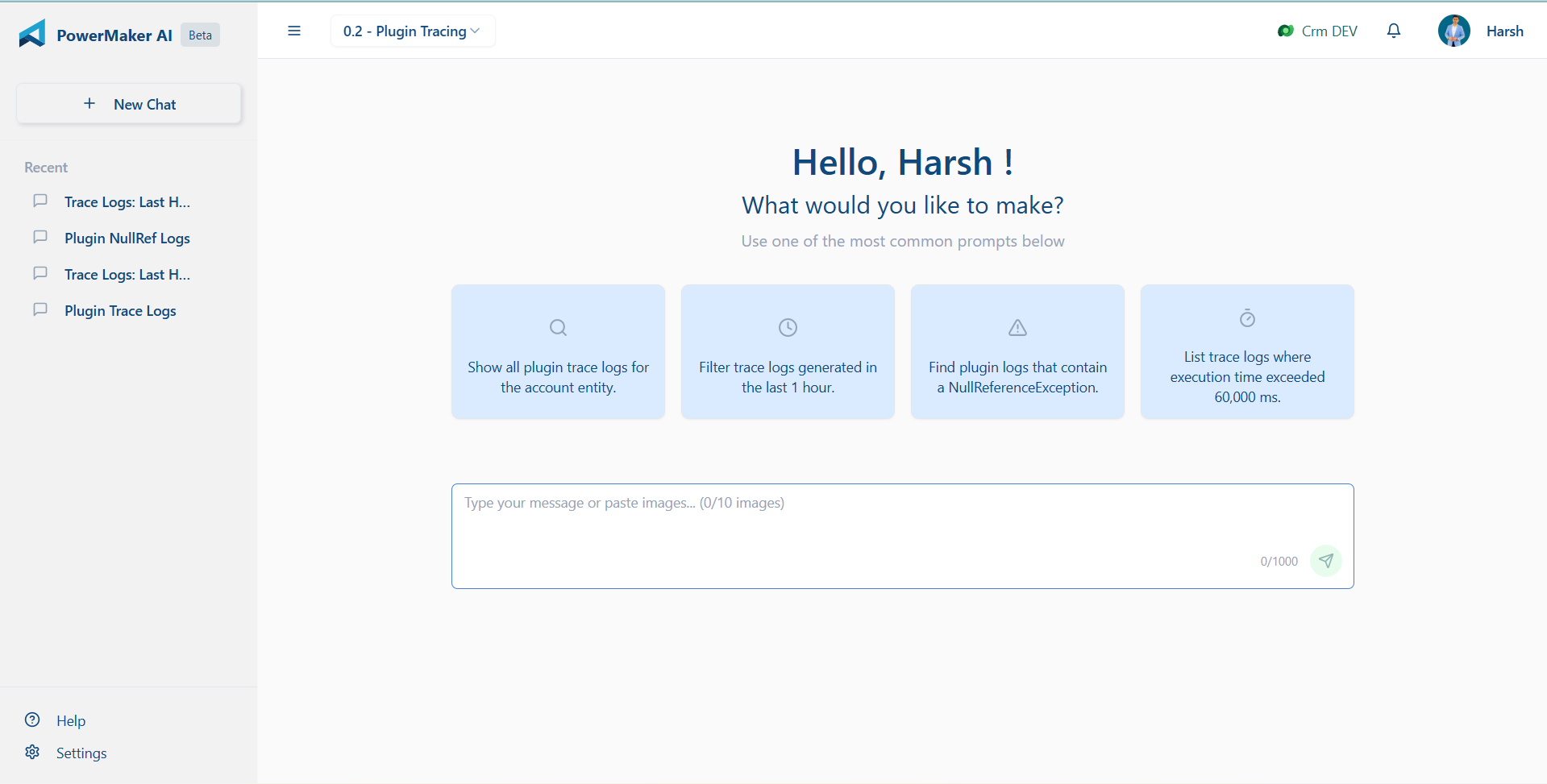
Task: Click the warning triangle icon on NullReferenceException card
Action: coord(1017,328)
